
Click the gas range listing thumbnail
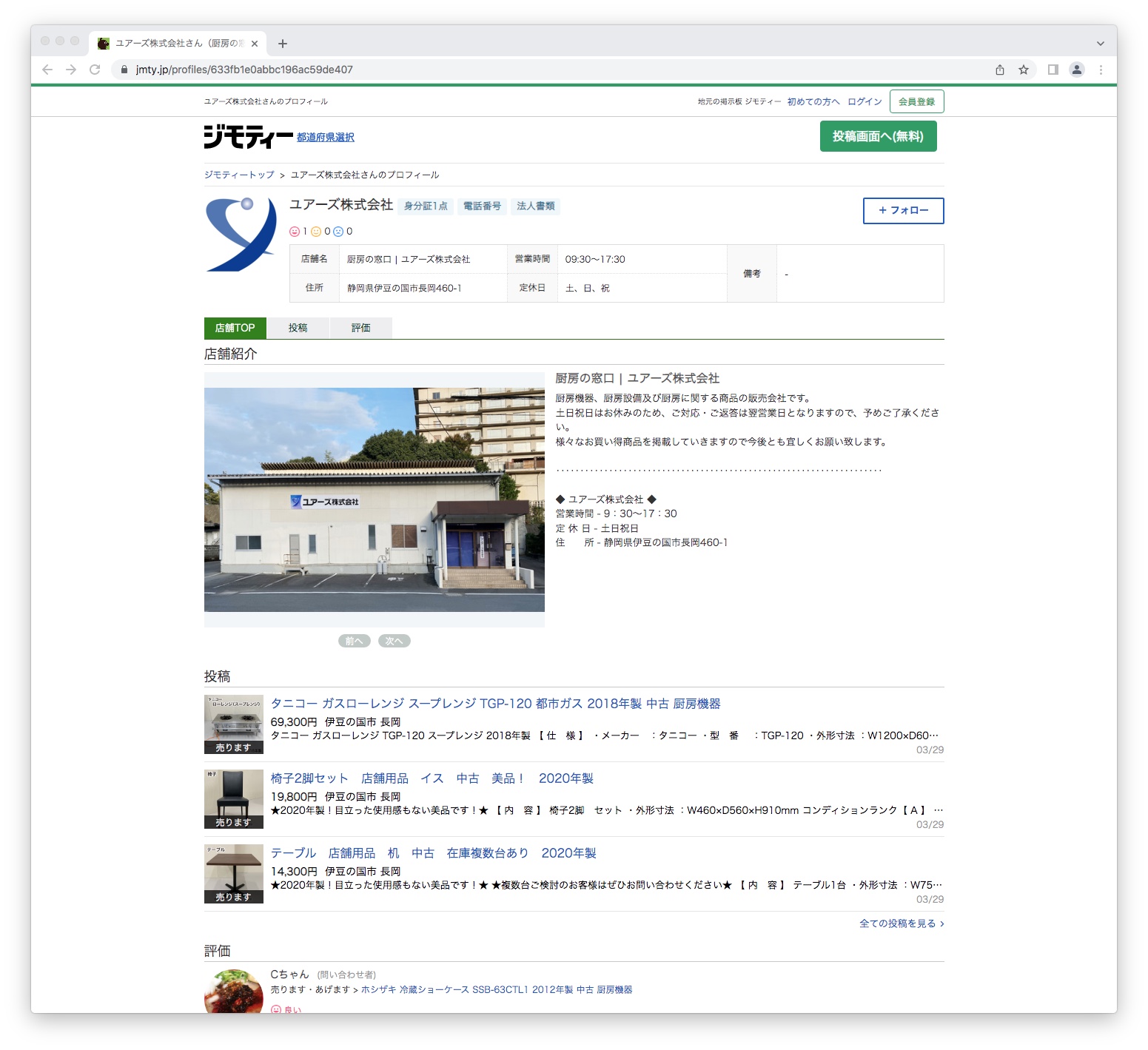point(234,724)
